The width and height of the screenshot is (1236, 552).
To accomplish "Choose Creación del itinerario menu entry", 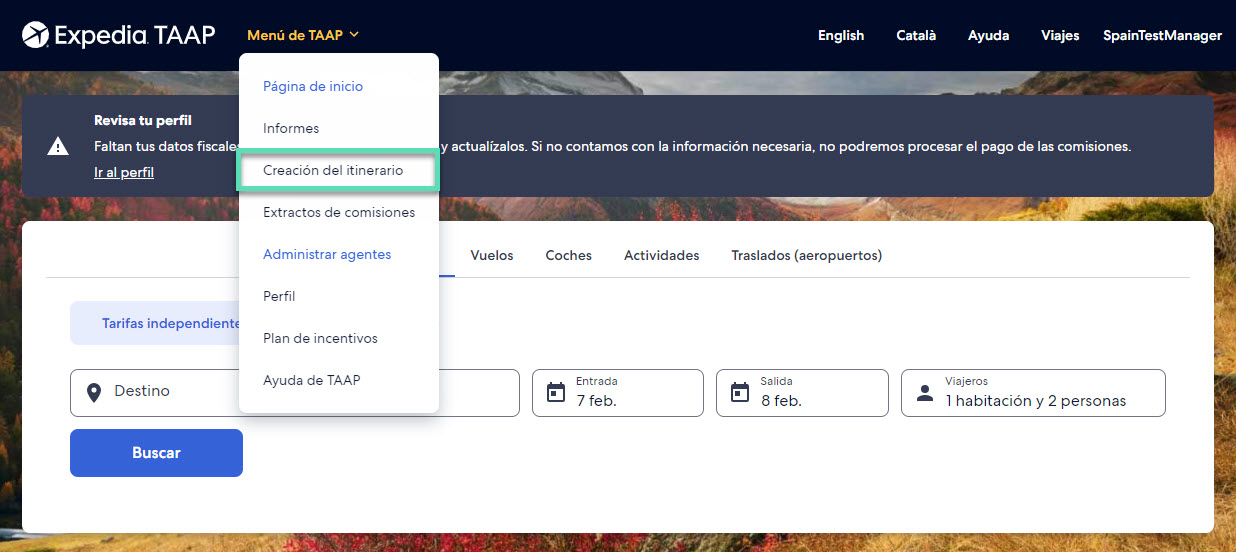I will (333, 170).
